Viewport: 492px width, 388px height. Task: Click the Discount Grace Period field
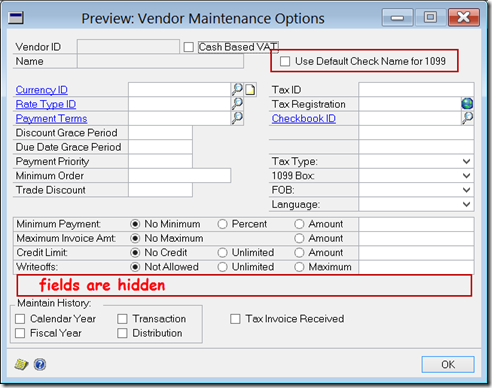(160, 133)
